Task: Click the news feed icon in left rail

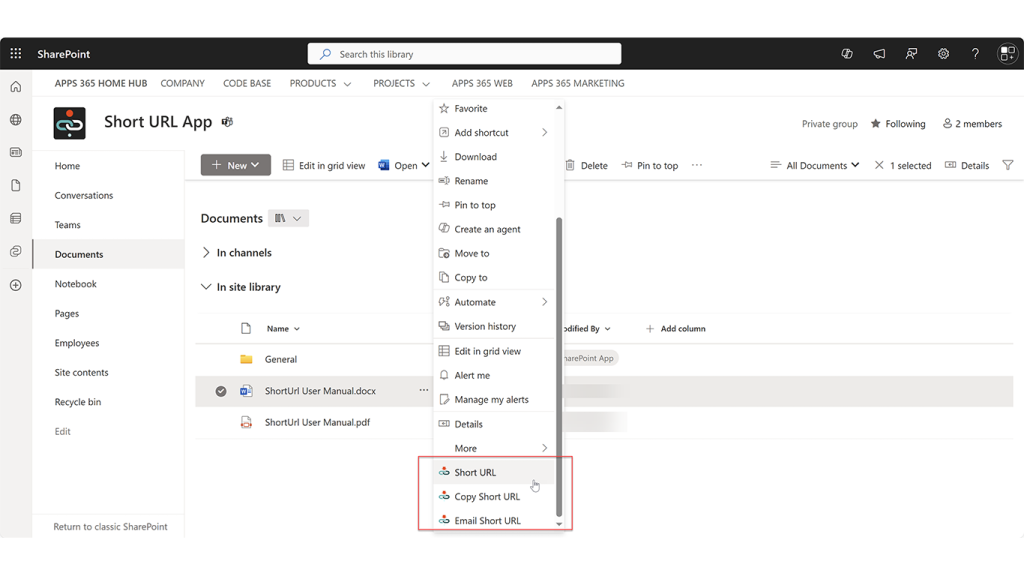Action: [16, 152]
